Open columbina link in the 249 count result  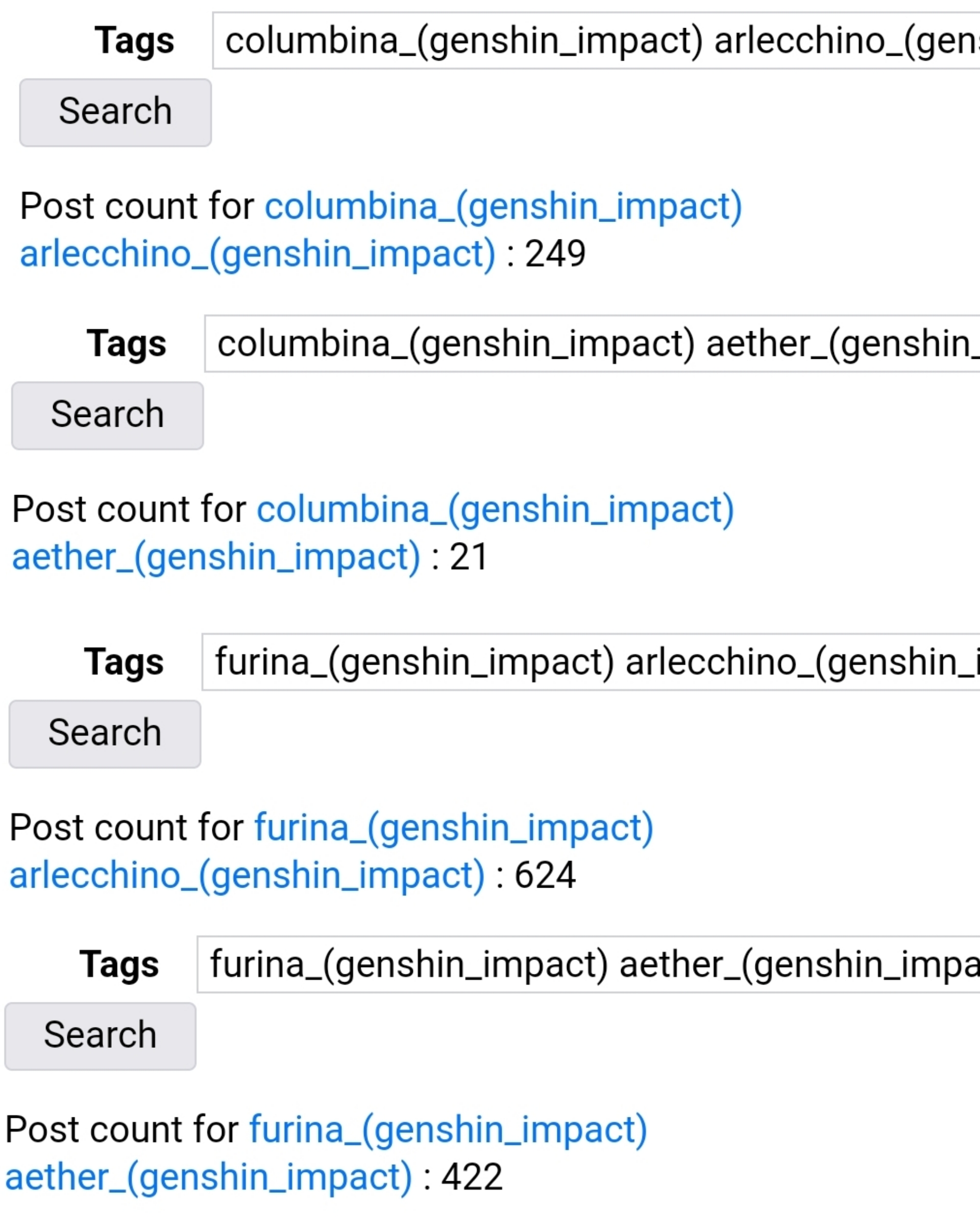pyautogui.click(x=503, y=206)
